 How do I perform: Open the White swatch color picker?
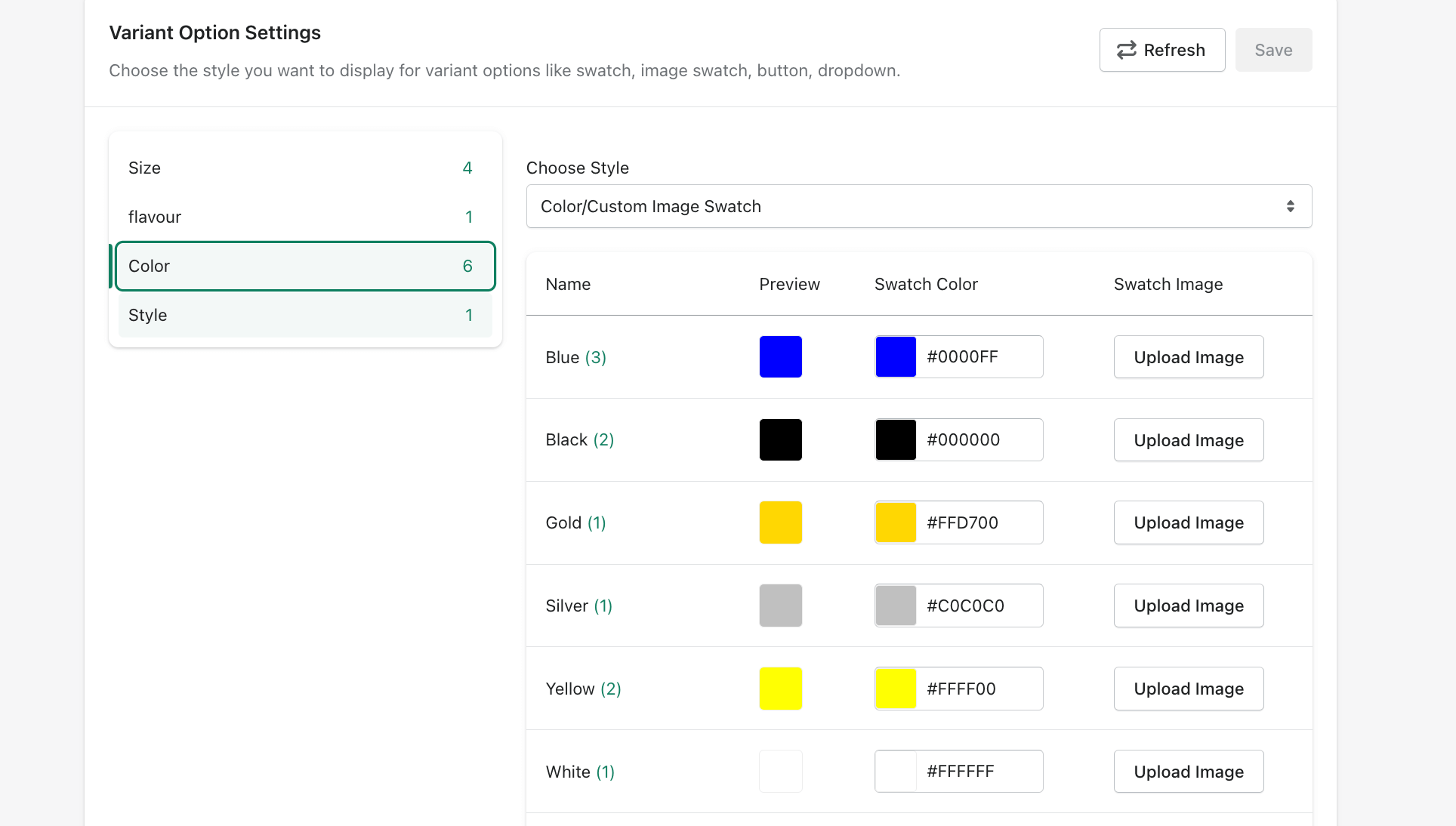click(x=896, y=771)
